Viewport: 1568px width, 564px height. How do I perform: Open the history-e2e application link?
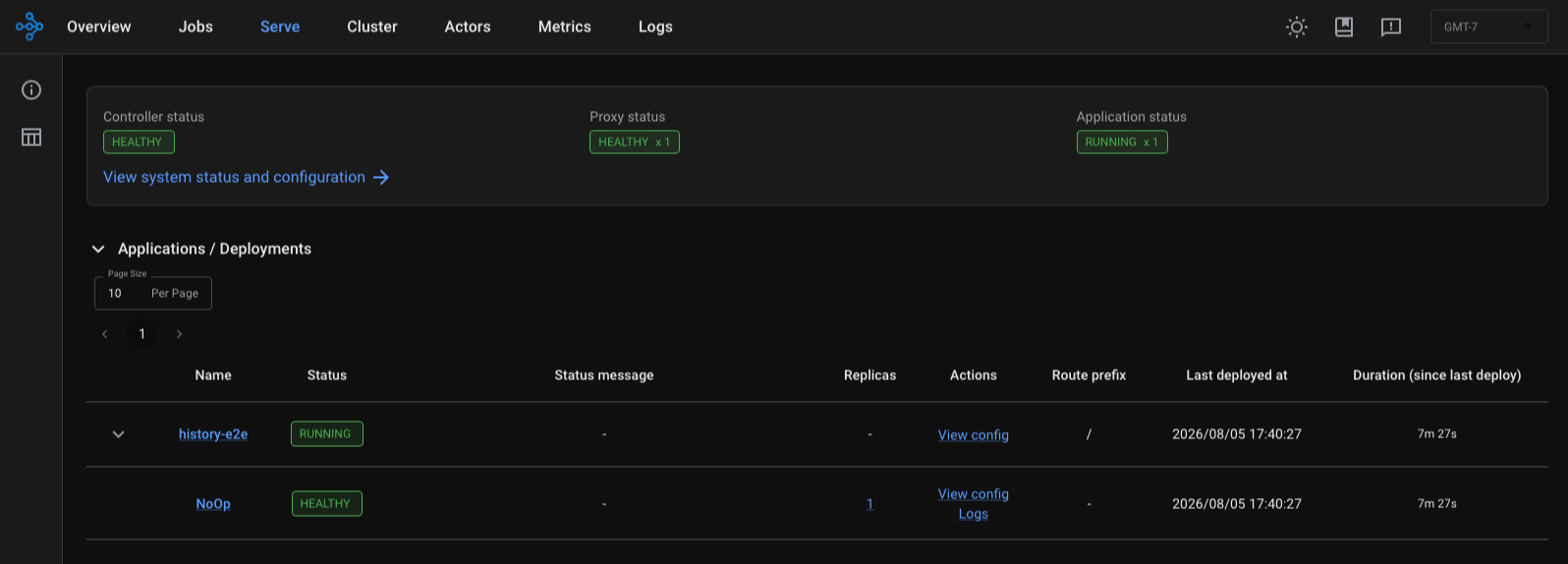tap(213, 434)
